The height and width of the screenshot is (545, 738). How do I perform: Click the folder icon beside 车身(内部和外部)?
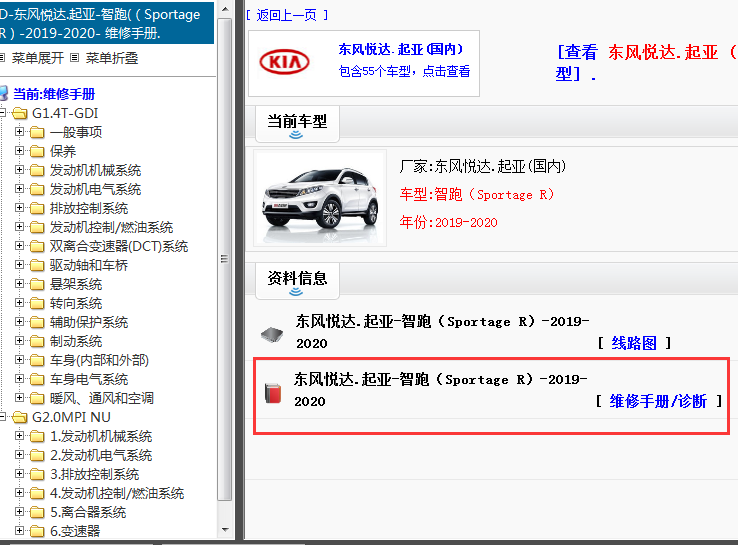tap(37, 361)
